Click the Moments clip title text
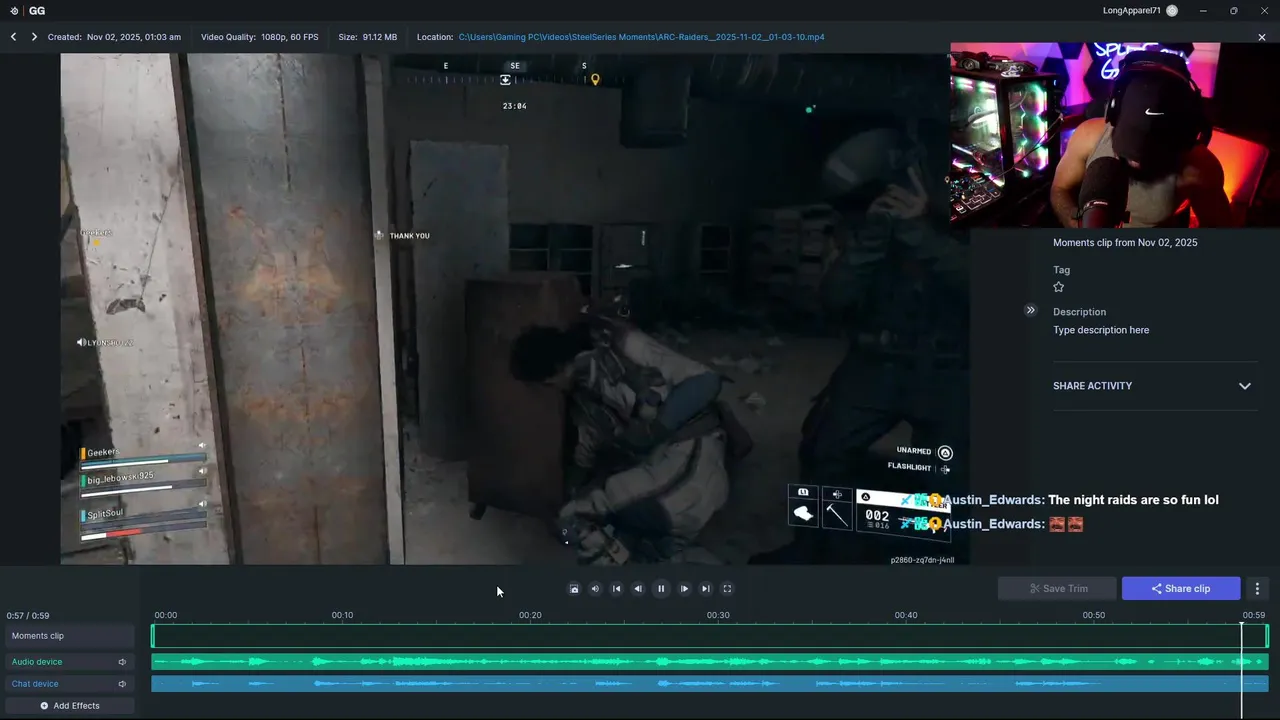The height and width of the screenshot is (720, 1280). (x=1125, y=243)
